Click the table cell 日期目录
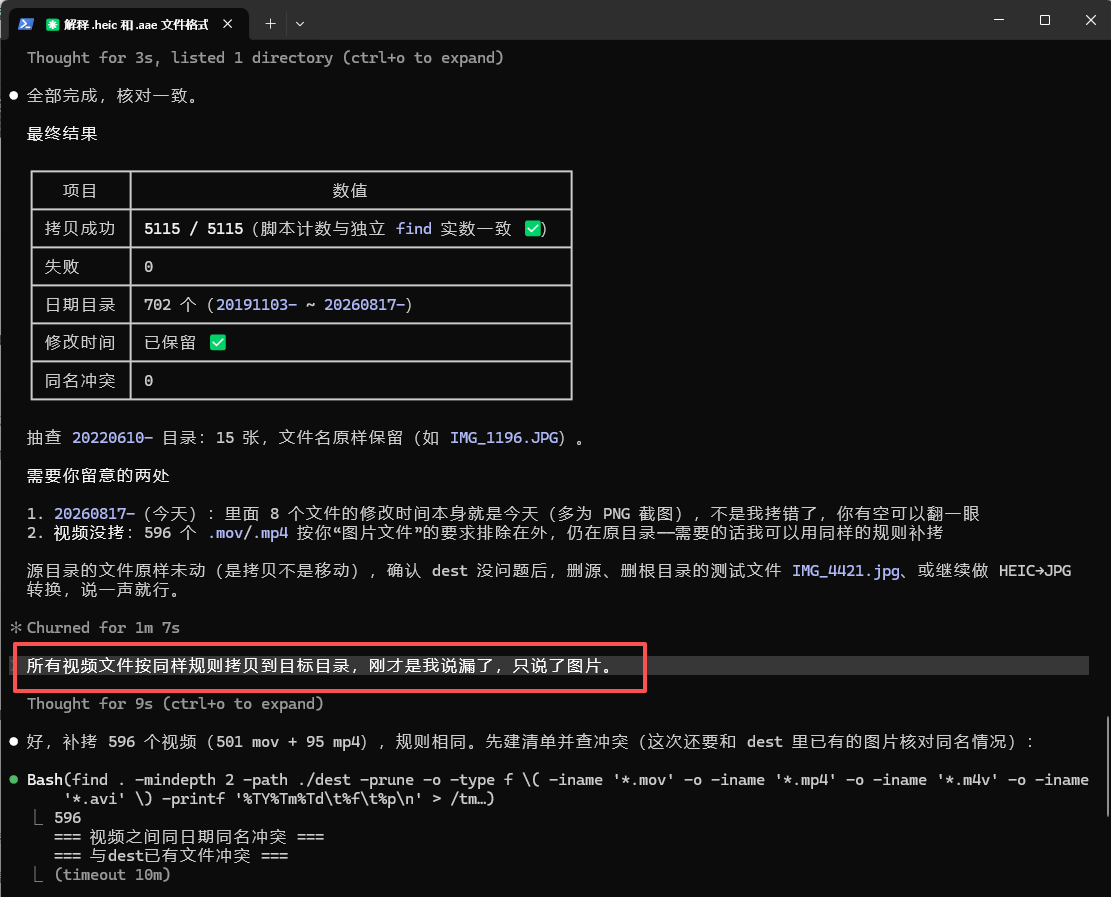This screenshot has height=897, width=1111. tap(80, 305)
